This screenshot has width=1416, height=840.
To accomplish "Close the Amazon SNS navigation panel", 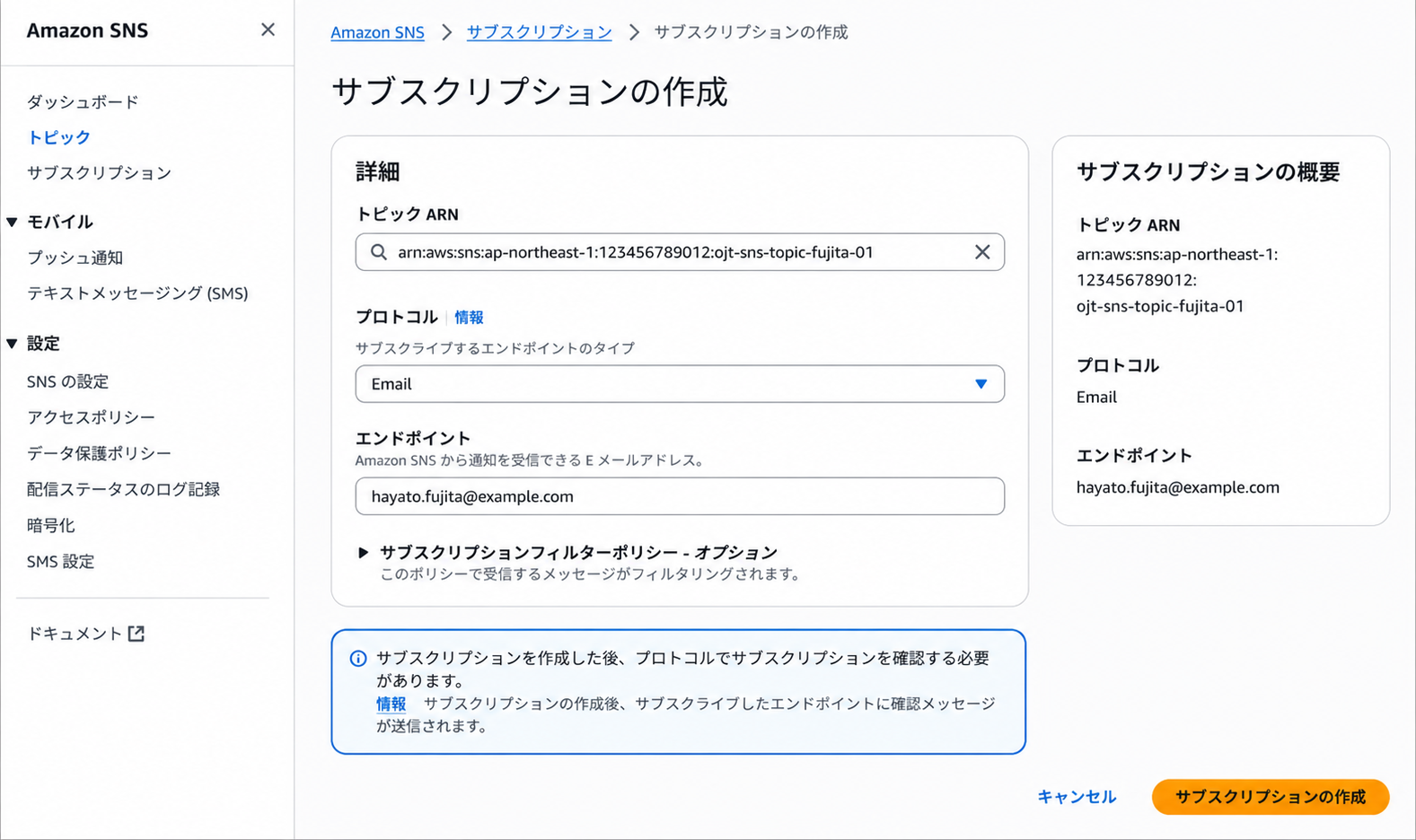I will coord(268,30).
